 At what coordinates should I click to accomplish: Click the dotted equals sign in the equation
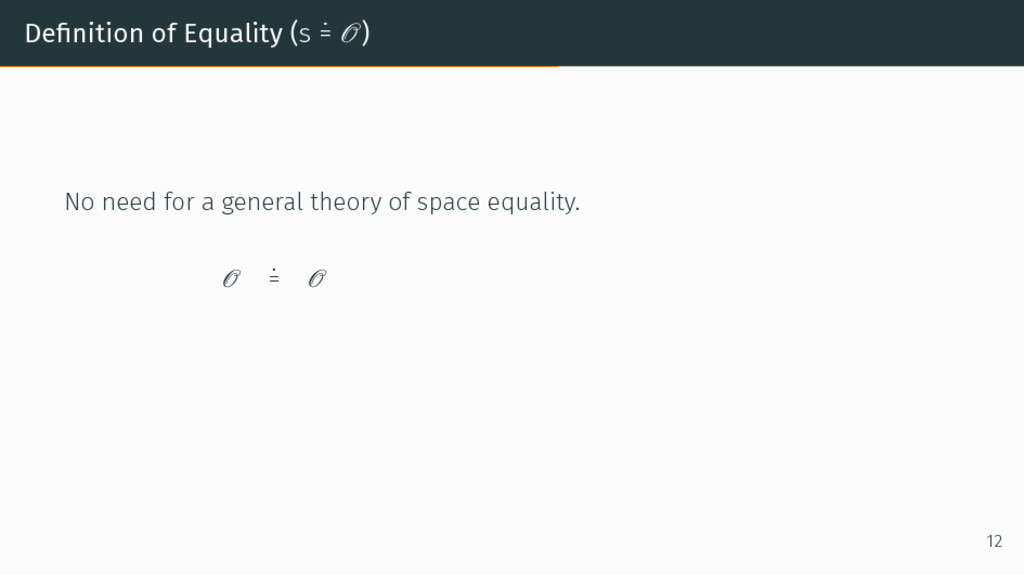tap(273, 277)
